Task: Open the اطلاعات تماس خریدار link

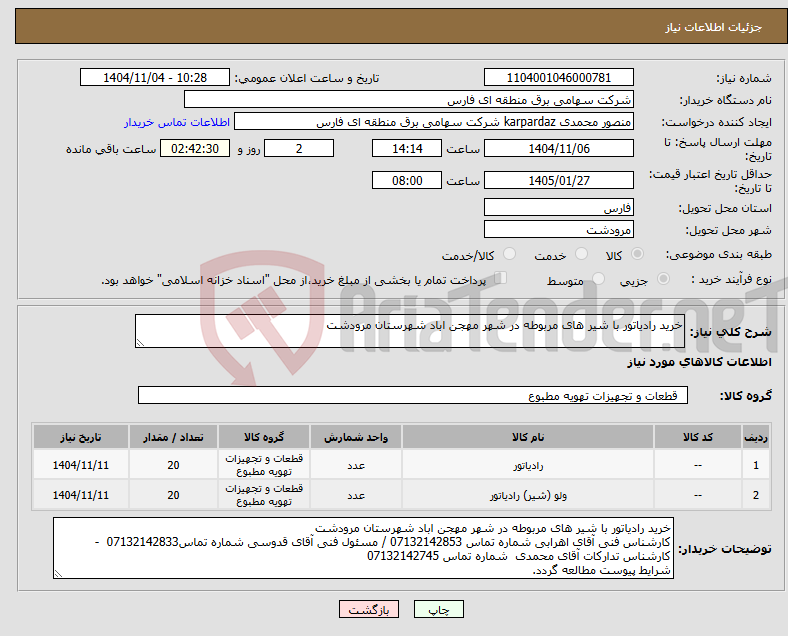Action: pyautogui.click(x=177, y=122)
